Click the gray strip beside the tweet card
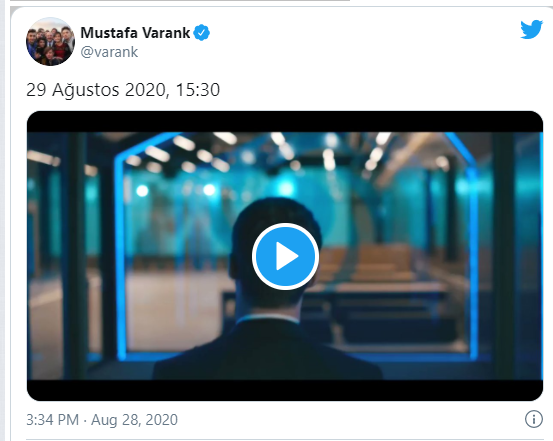The image size is (553, 441). [3, 220]
